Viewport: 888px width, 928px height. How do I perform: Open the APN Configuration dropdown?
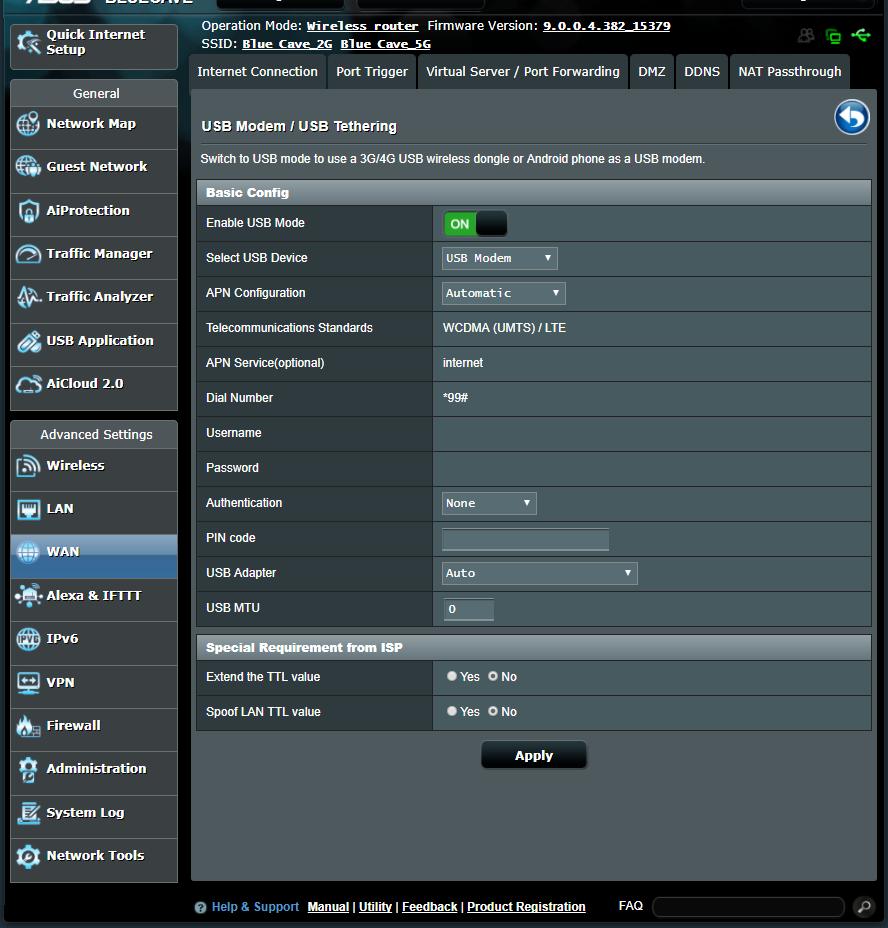pos(504,293)
